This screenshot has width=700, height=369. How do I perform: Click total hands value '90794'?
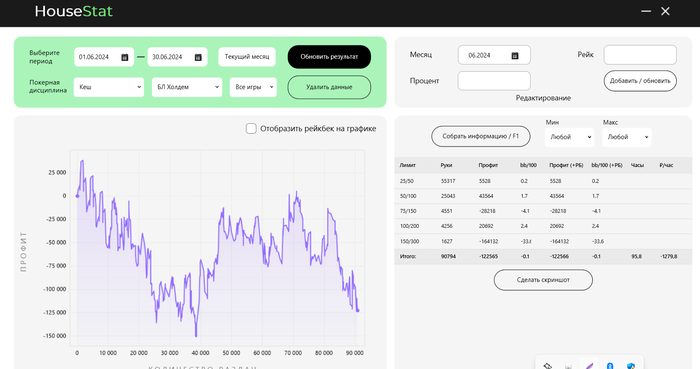coord(448,257)
